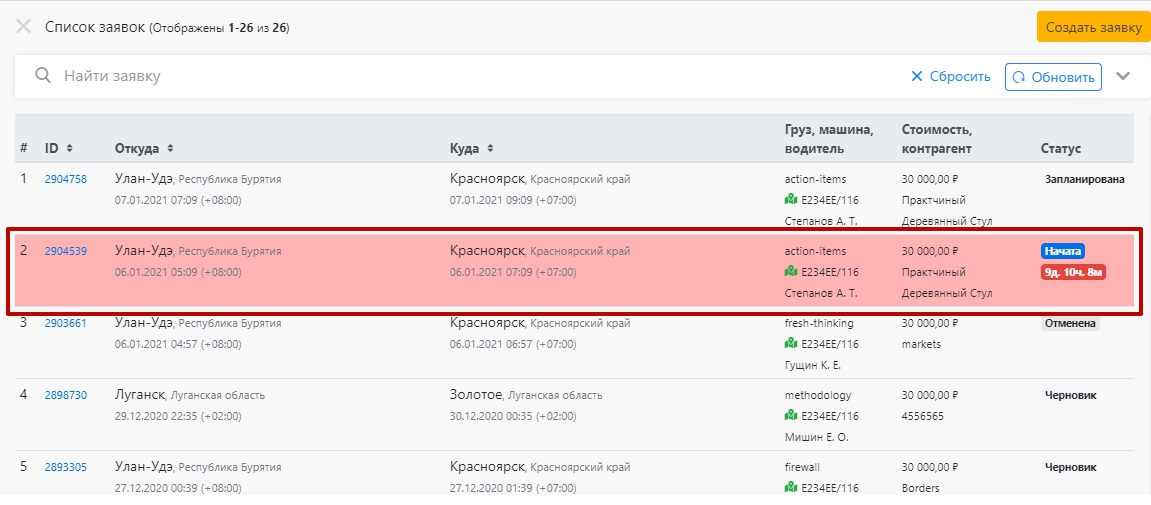Click the Создать заявку button
Image resolution: width=1151 pixels, height=505 pixels.
click(1094, 27)
